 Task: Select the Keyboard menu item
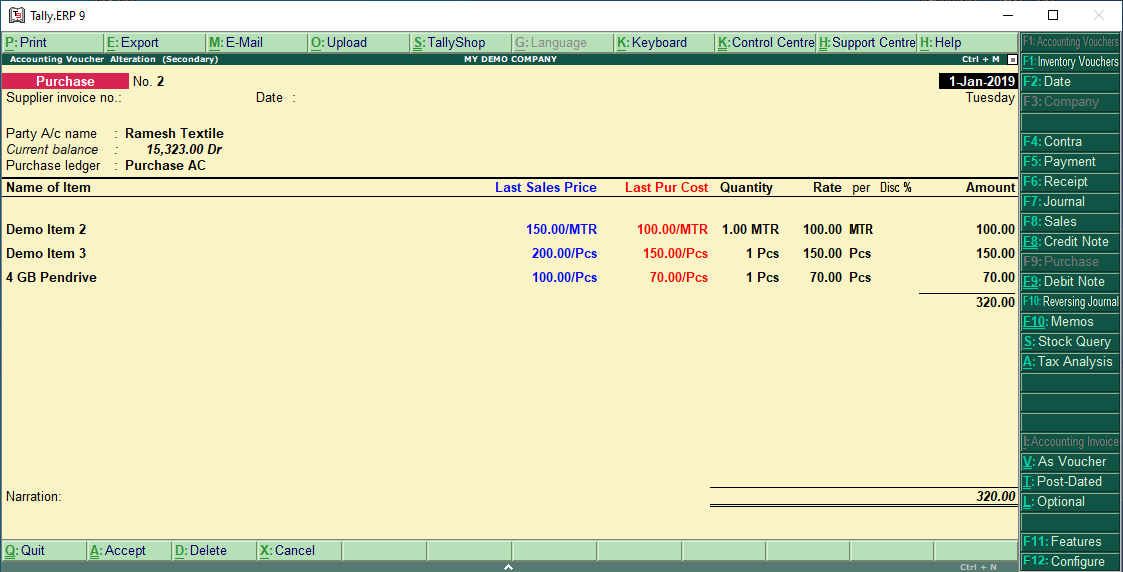tap(664, 43)
